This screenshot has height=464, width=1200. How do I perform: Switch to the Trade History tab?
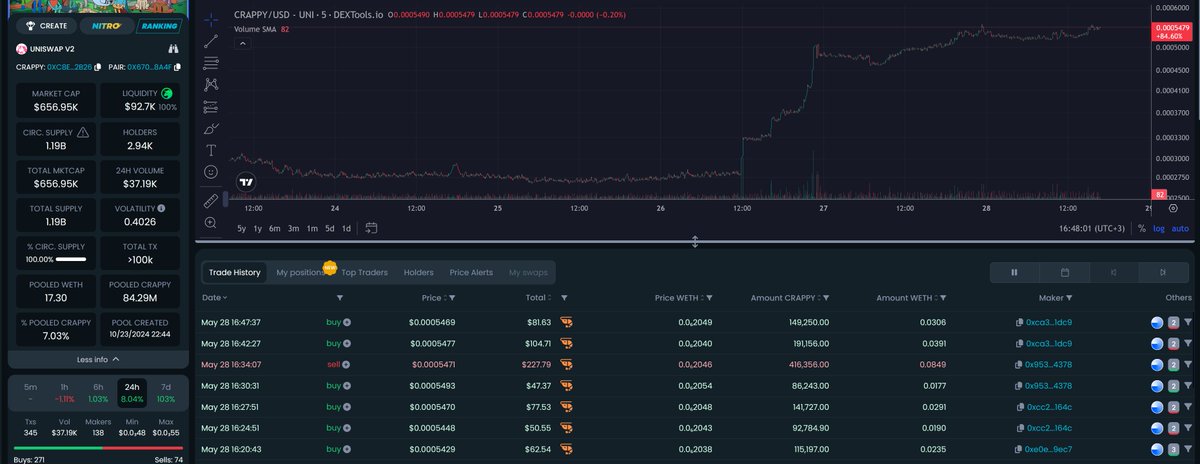click(x=234, y=272)
